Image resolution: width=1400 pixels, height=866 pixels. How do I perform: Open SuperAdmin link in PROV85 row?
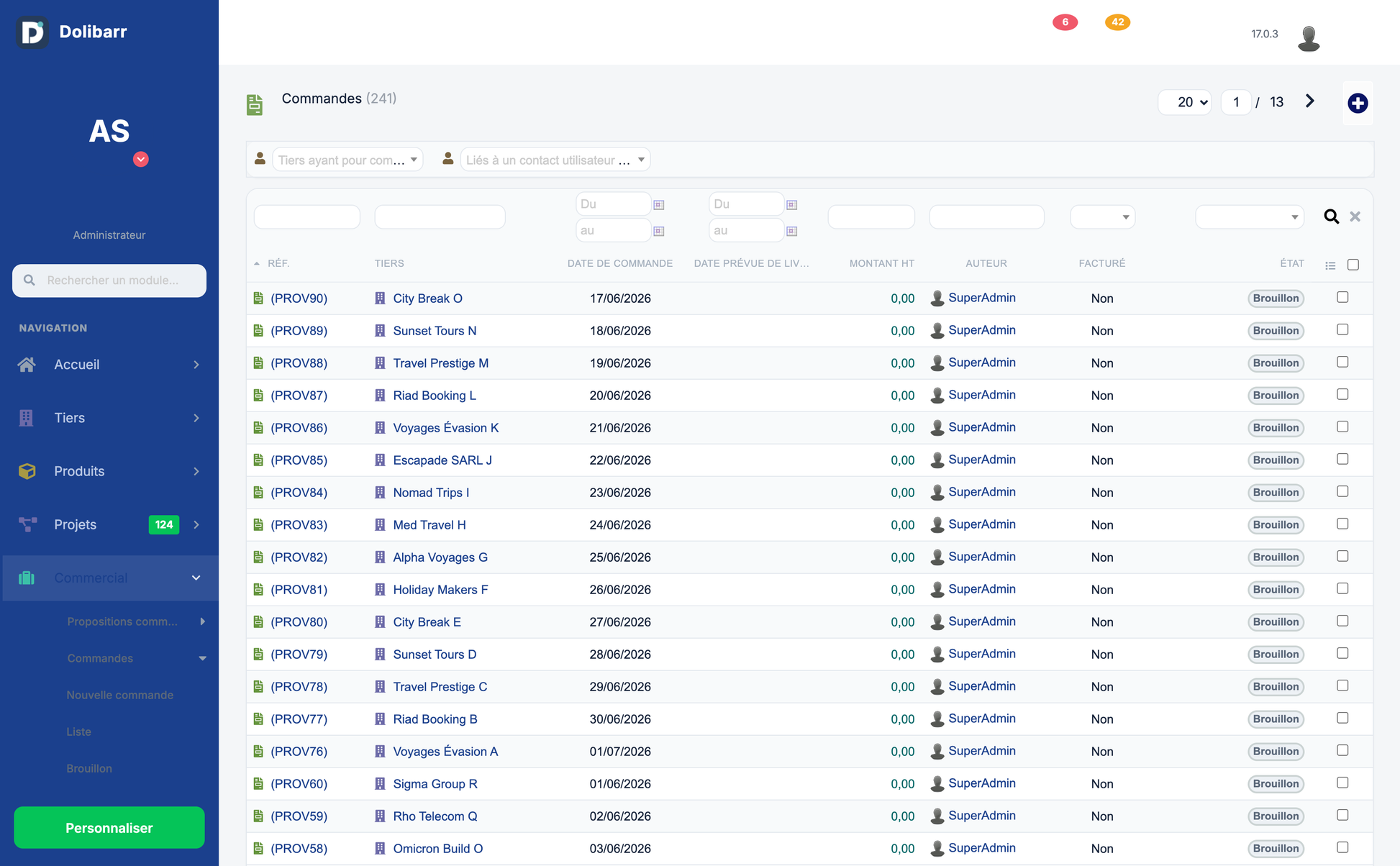tap(982, 460)
